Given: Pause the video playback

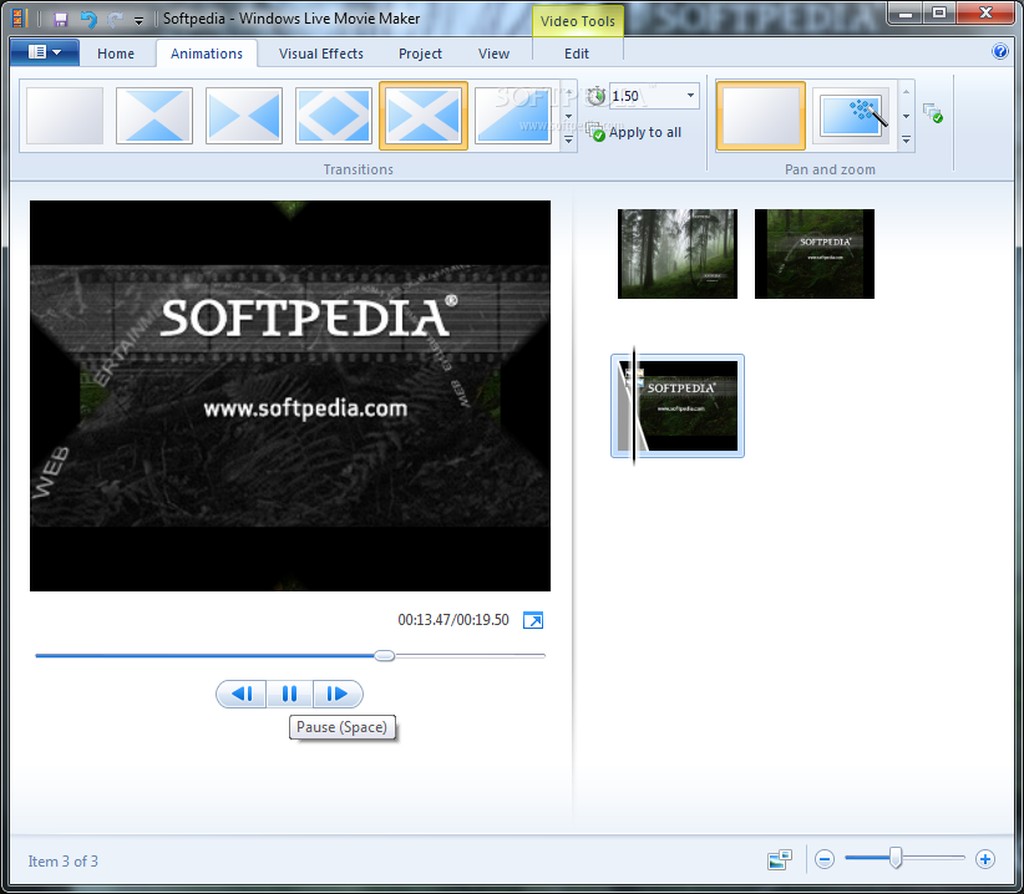Looking at the screenshot, I should click(289, 694).
